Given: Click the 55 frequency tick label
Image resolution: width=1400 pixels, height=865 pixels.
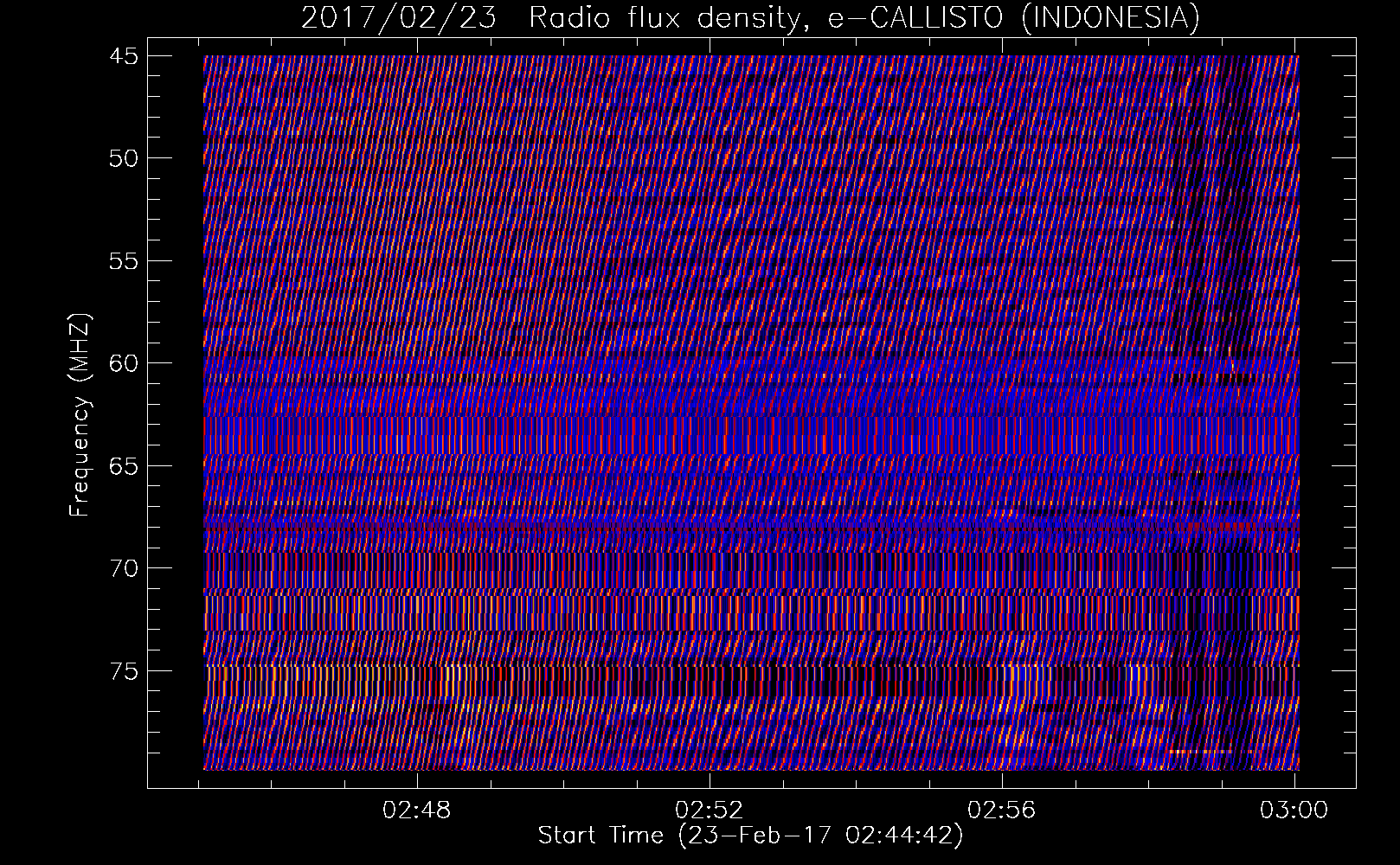Looking at the screenshot, I should (x=123, y=261).
